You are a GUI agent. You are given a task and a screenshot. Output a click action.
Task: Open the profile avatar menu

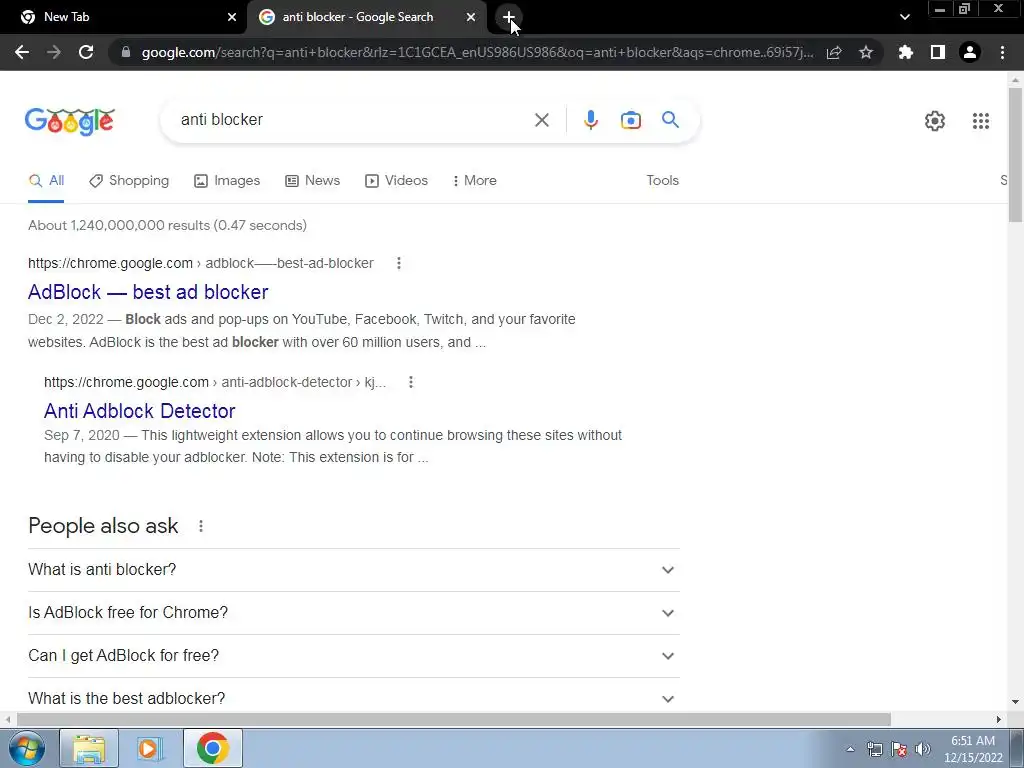click(970, 52)
